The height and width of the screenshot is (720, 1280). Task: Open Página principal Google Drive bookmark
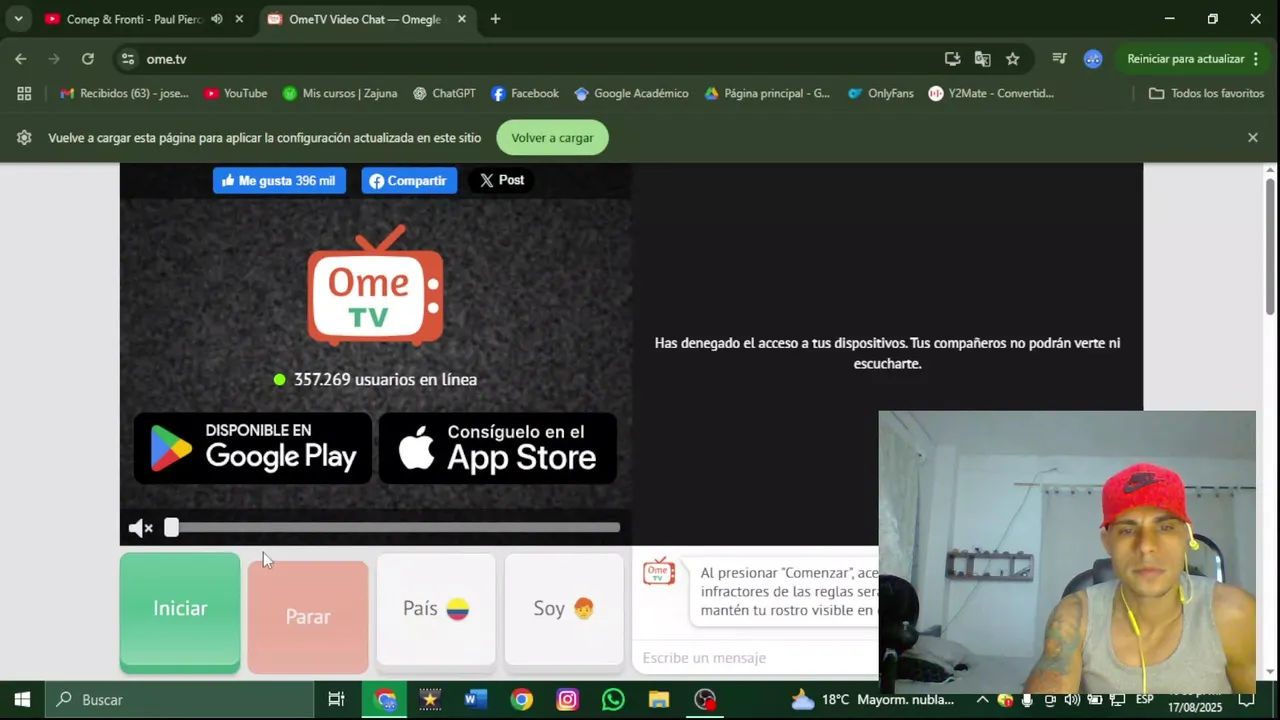coord(767,93)
